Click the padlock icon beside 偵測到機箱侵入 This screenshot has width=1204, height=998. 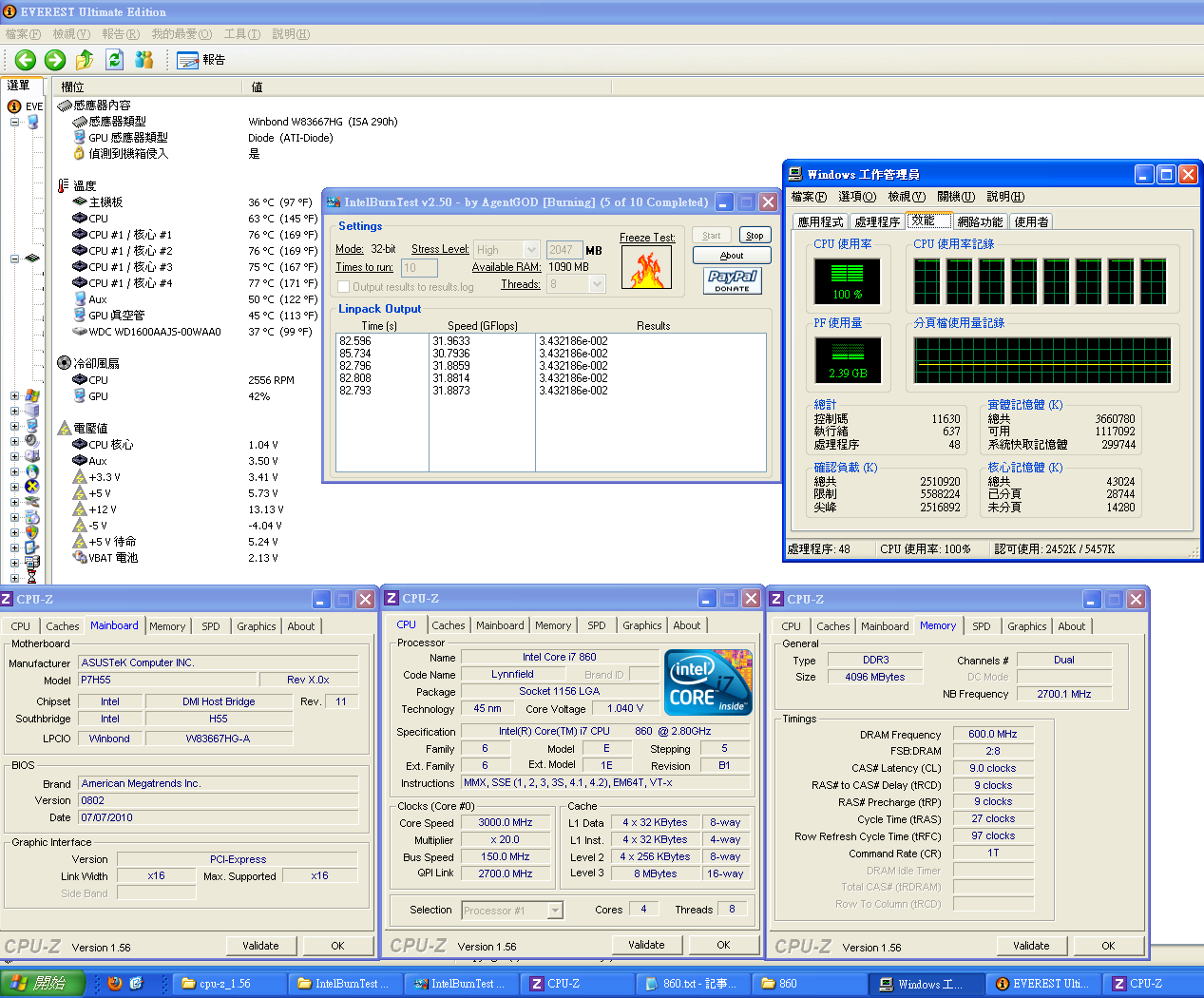80,153
